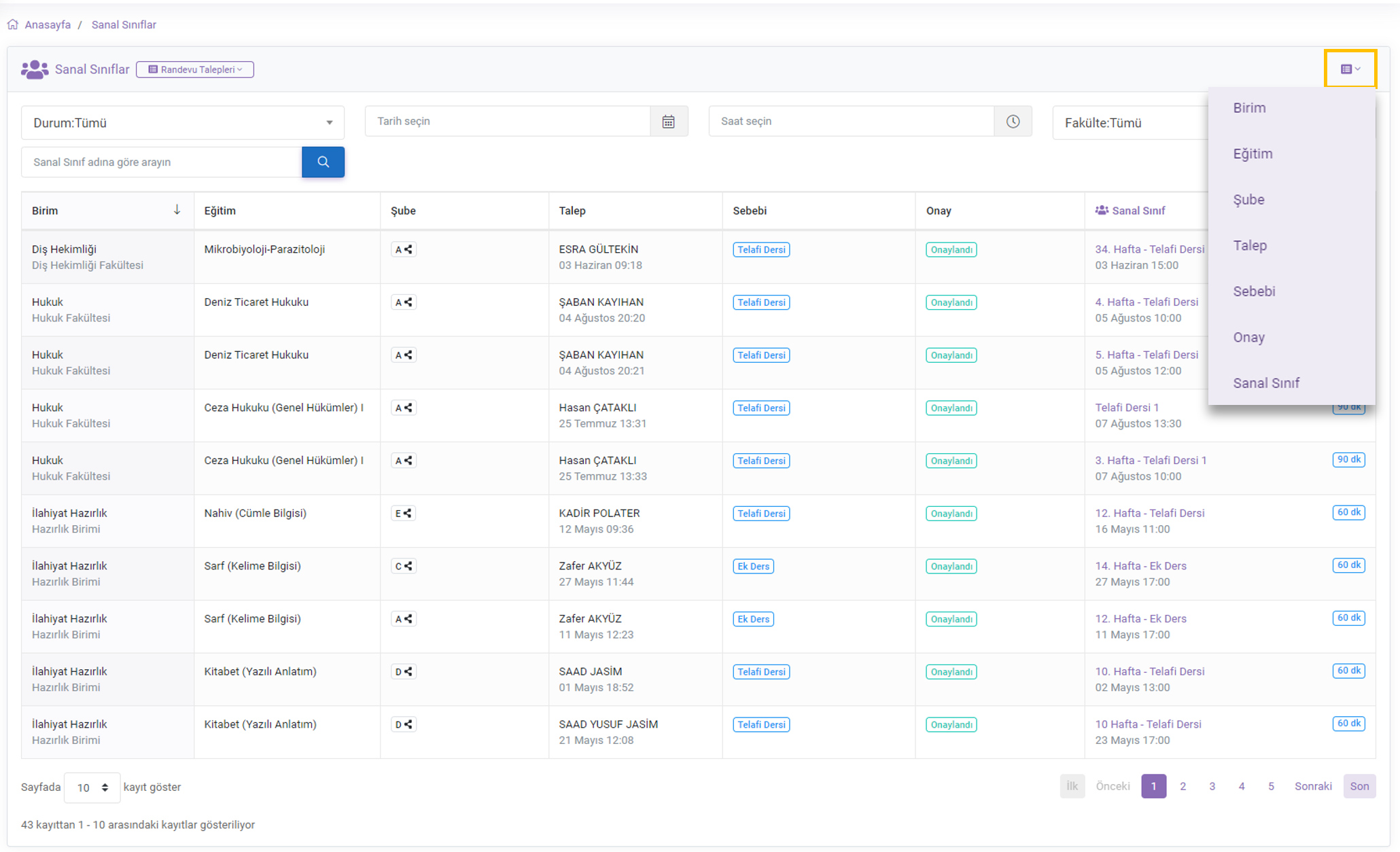1400x852 pixels.
Task: Open the Durum:Tümü dropdown
Action: 182,122
